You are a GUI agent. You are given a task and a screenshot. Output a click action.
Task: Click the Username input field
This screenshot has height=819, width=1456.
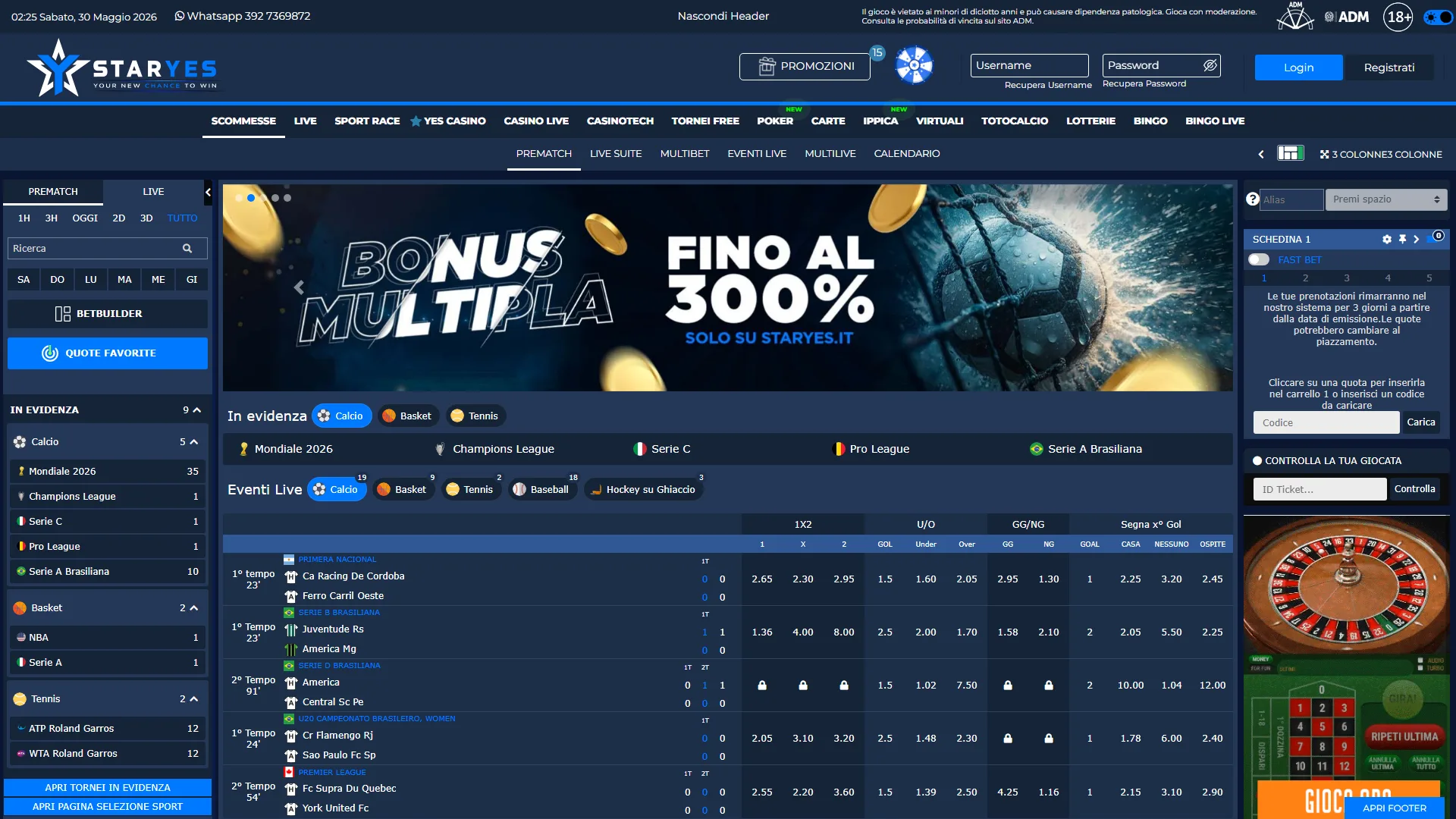pyautogui.click(x=1030, y=65)
